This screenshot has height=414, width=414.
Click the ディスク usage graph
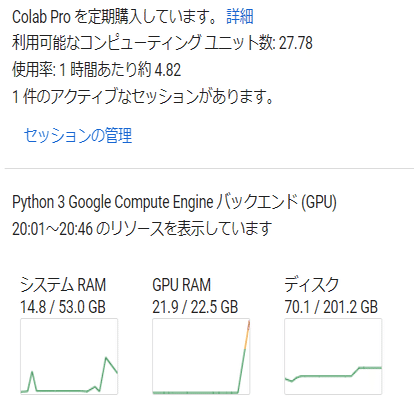(333, 356)
